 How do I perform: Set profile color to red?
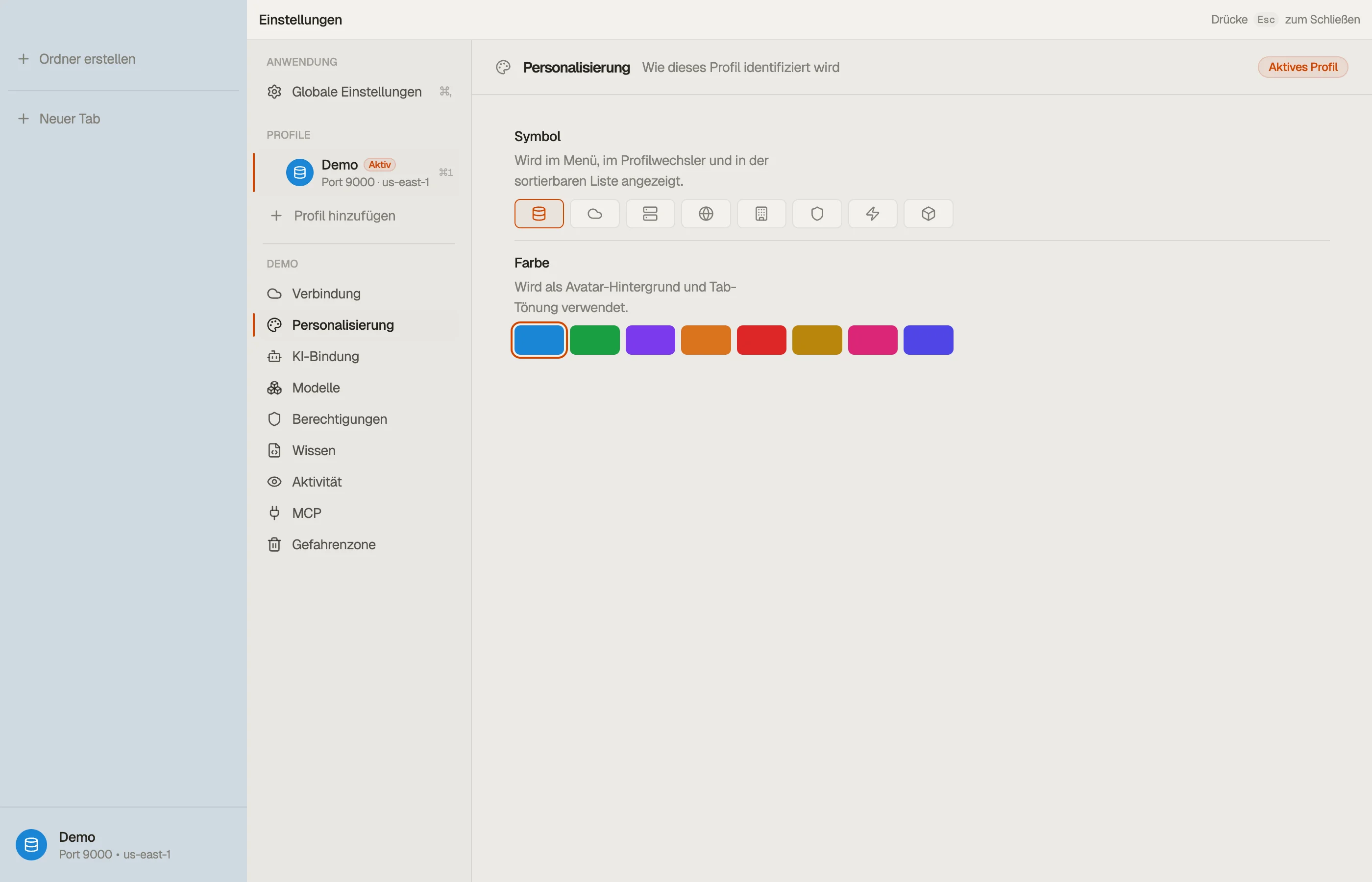point(761,340)
